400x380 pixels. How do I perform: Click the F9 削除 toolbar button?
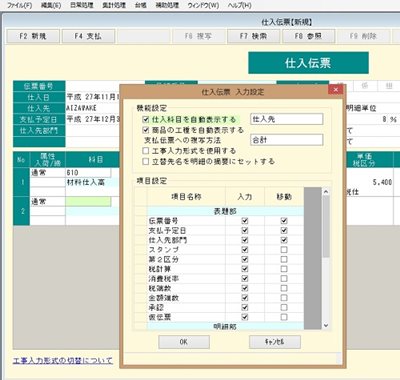click(363, 36)
